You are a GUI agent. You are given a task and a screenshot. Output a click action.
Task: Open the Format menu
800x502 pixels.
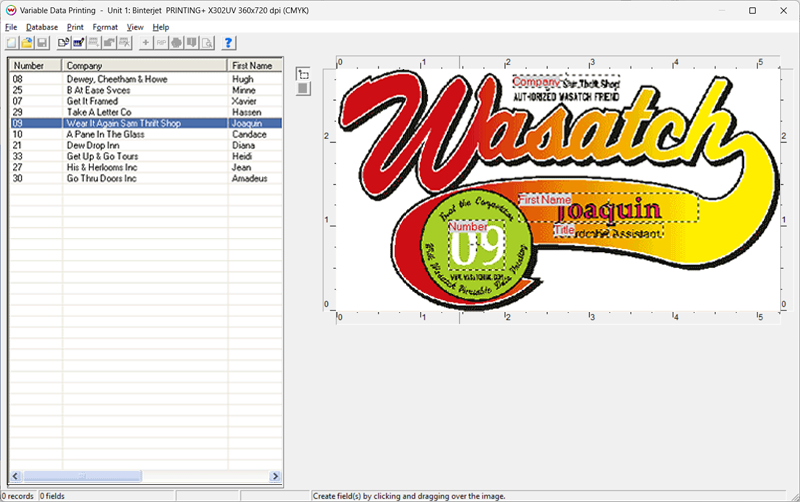[x=105, y=27]
